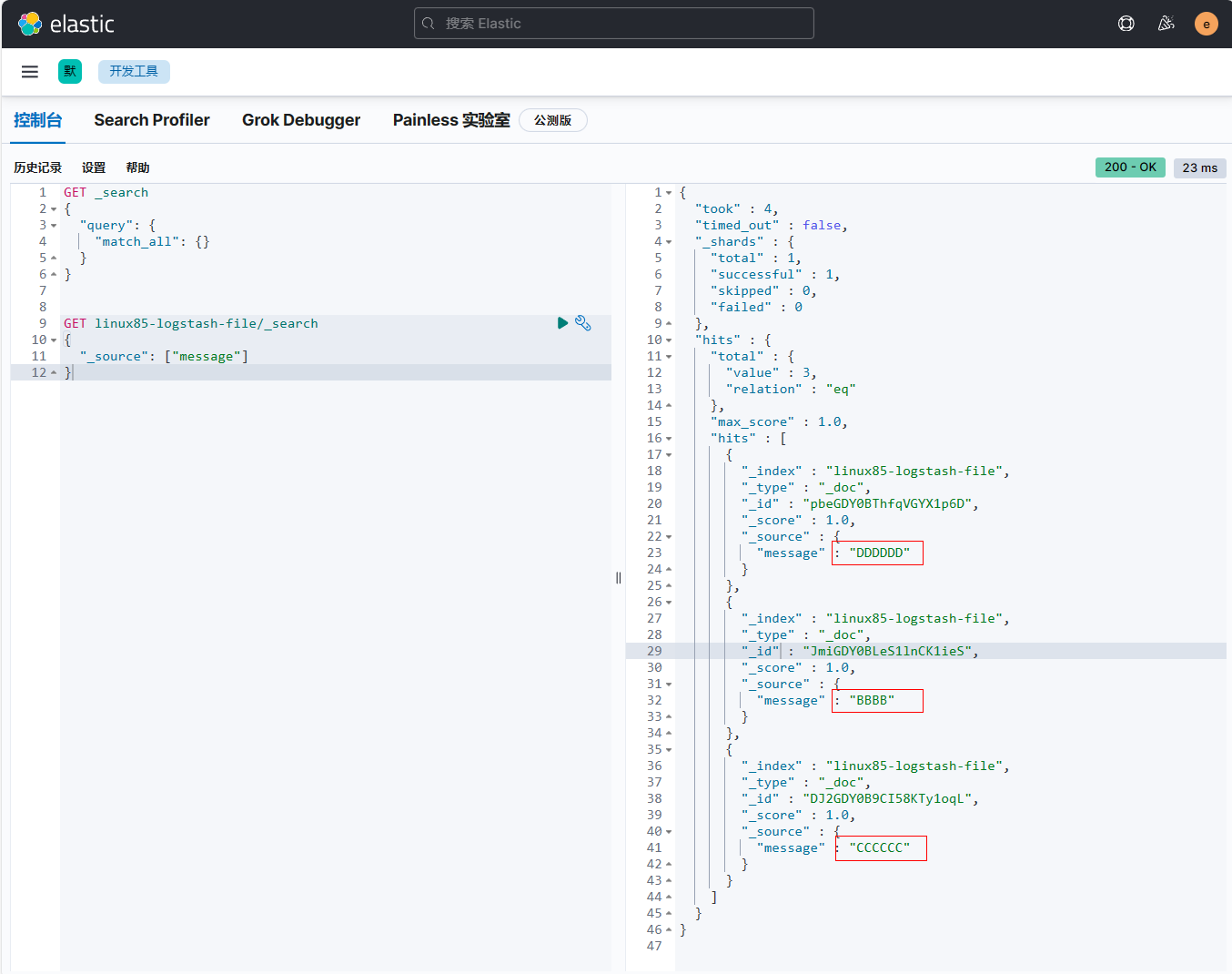This screenshot has width=1232, height=974.
Task: Open the Grok Debugger tab
Action: click(301, 120)
